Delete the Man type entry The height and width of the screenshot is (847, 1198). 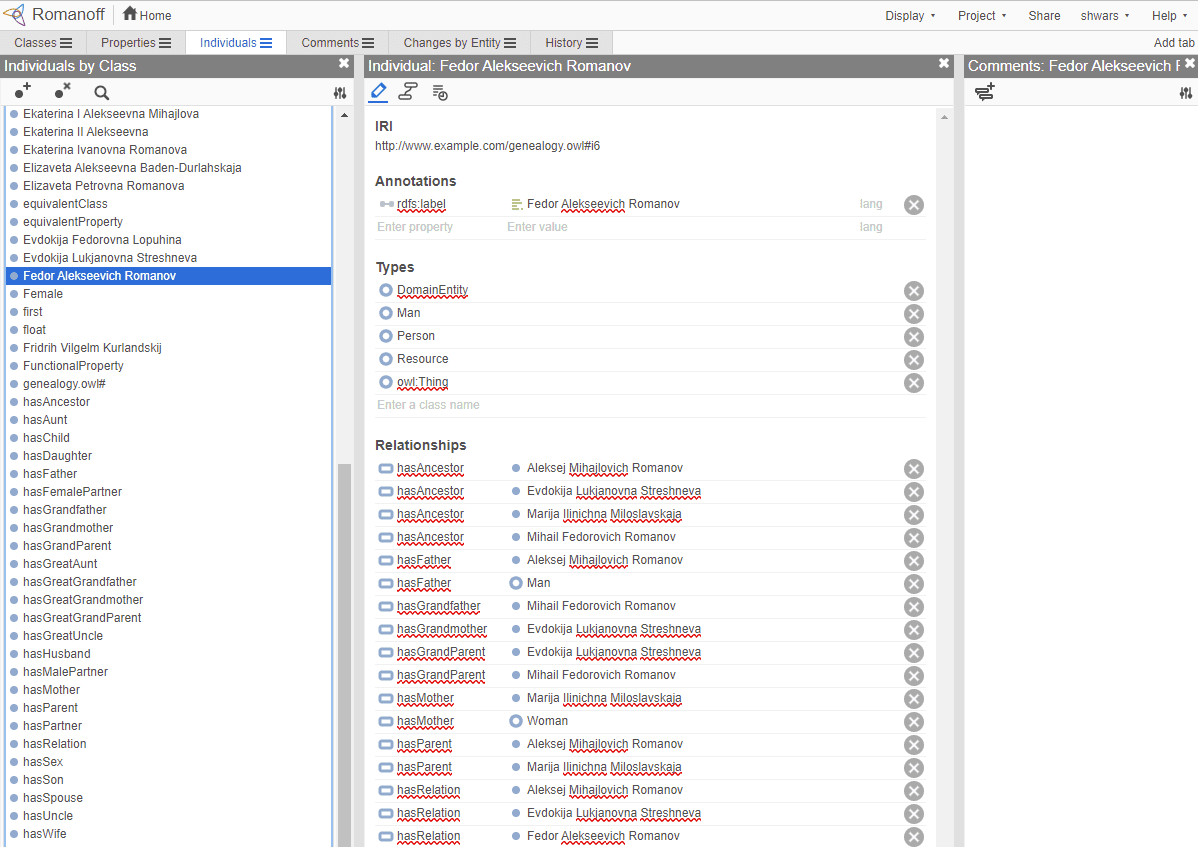click(913, 314)
